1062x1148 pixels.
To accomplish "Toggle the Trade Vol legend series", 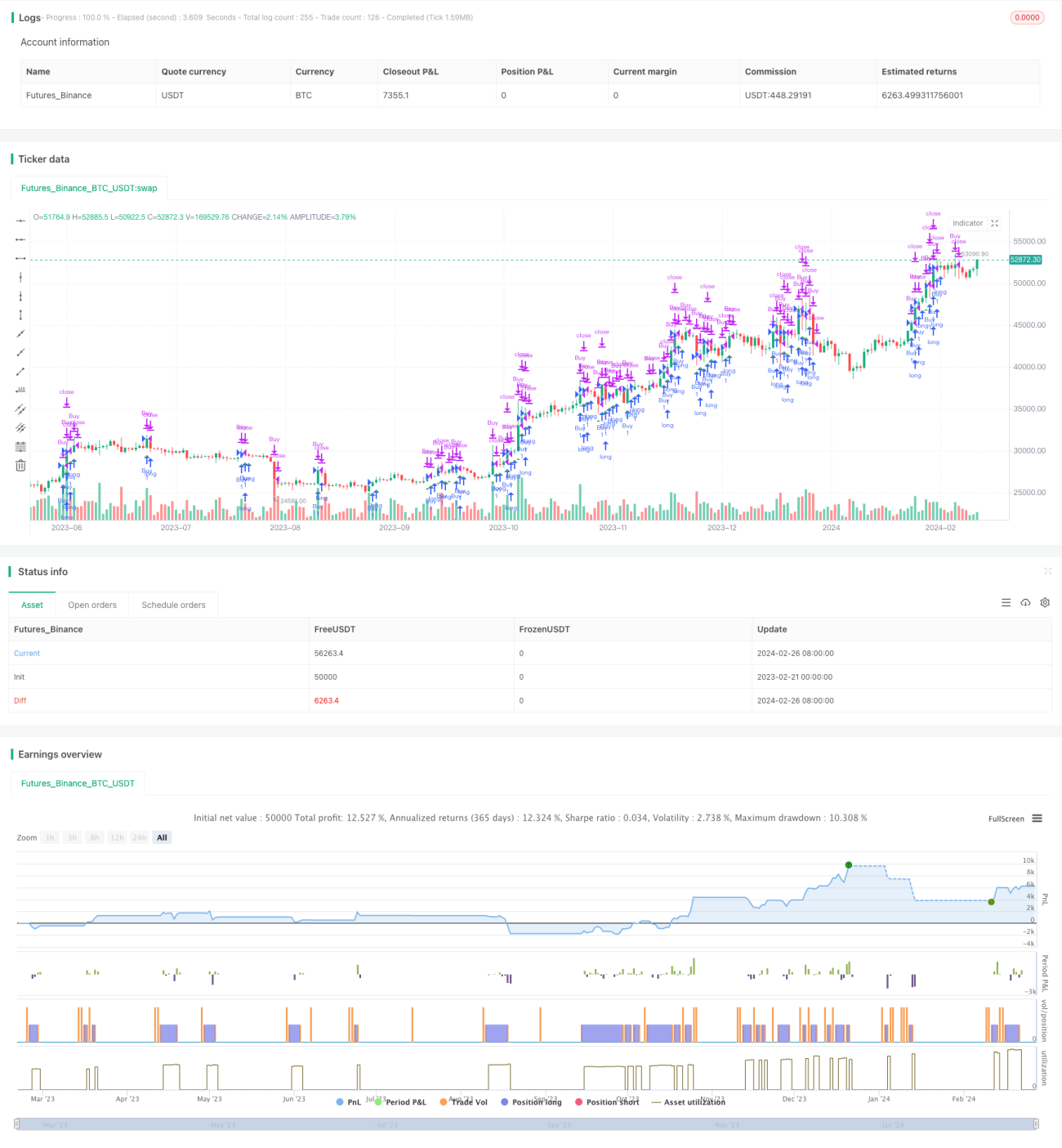I will (x=463, y=1102).
